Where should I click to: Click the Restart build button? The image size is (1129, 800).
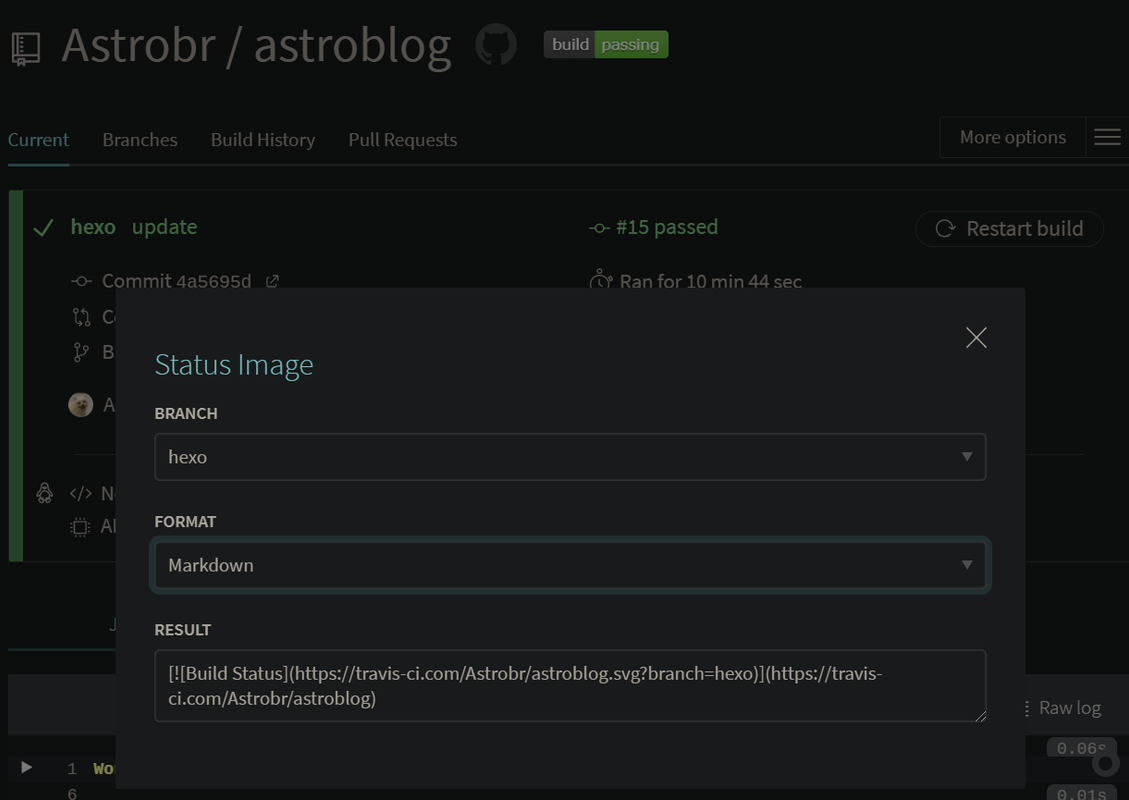[1009, 229]
